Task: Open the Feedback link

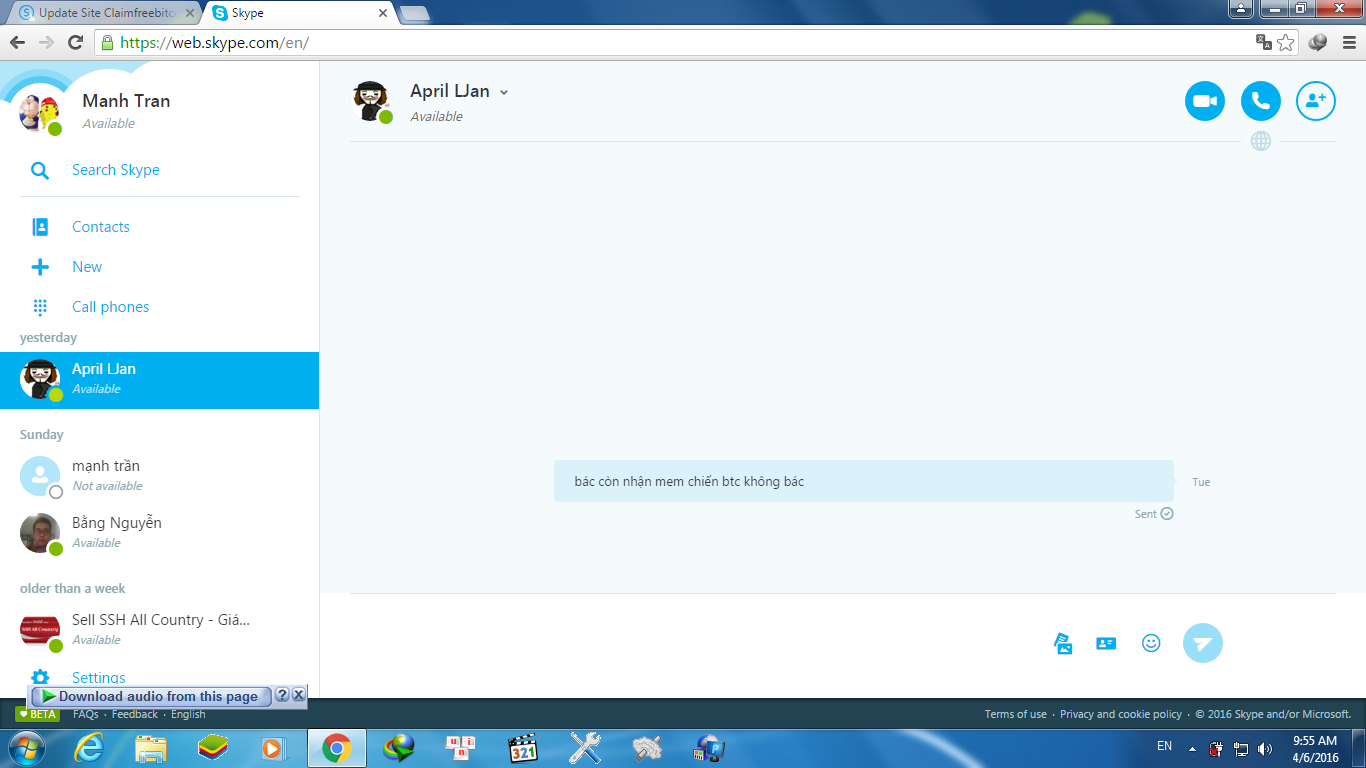Action: (x=135, y=714)
